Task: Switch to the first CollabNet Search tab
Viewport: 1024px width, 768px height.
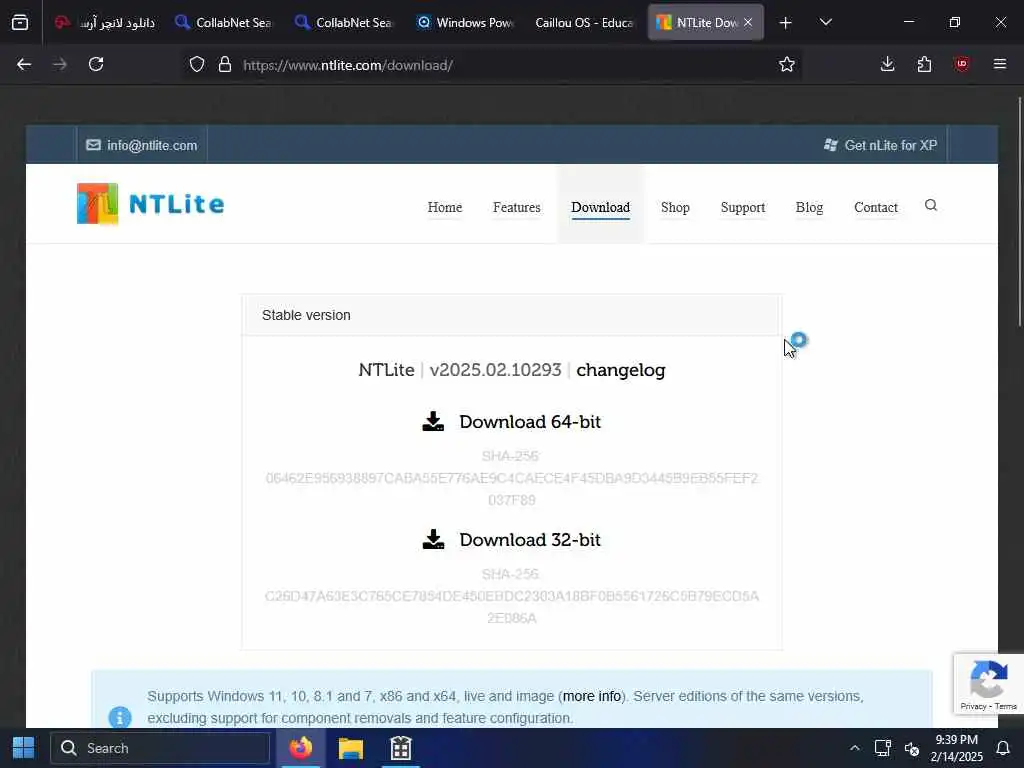Action: 224,22
